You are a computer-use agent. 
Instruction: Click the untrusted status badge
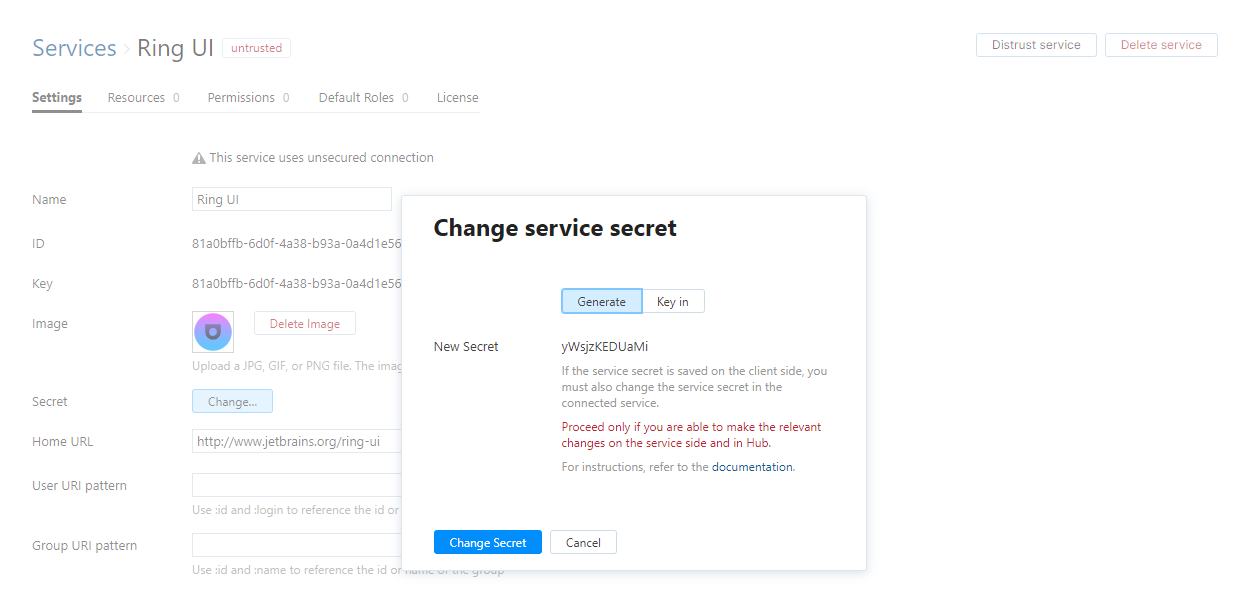(x=256, y=47)
